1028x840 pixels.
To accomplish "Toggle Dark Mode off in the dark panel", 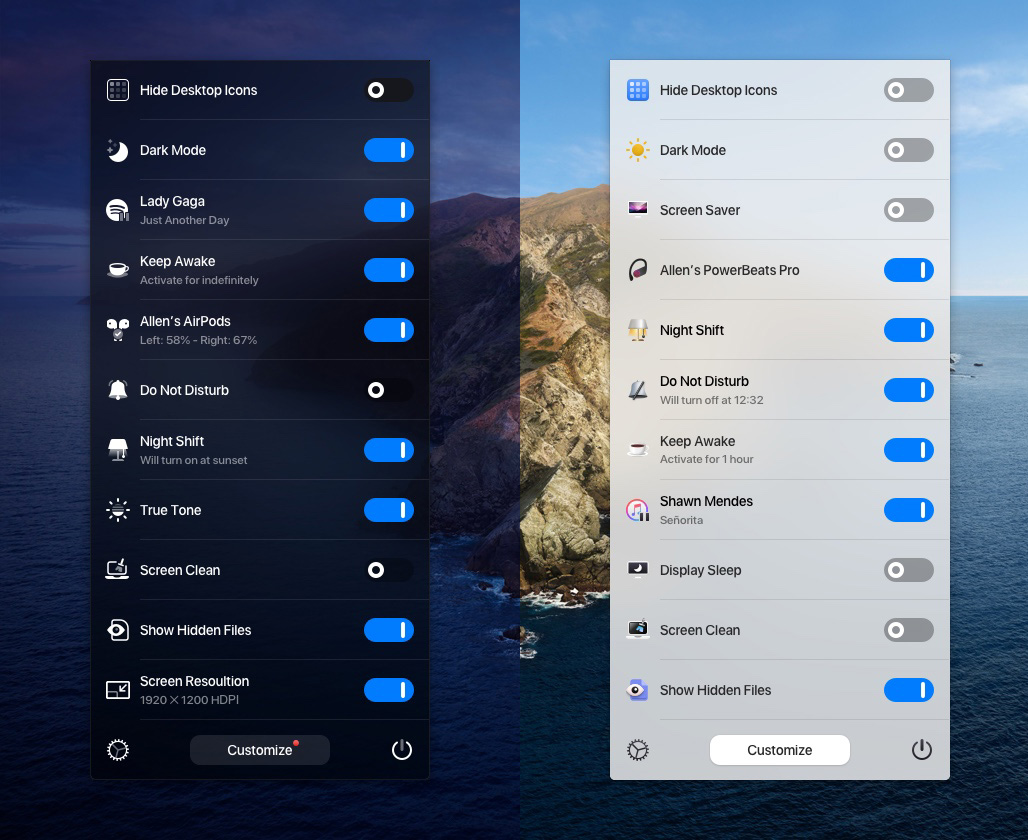I will point(388,150).
